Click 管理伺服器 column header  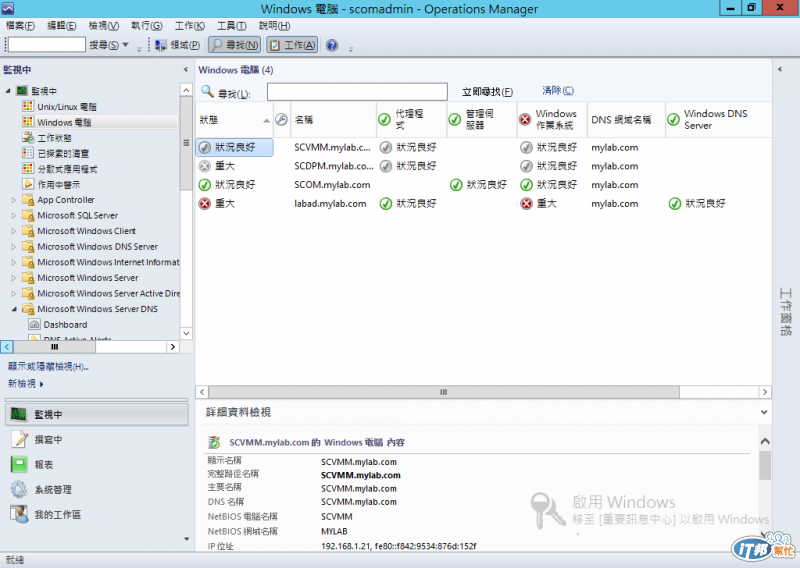482,120
